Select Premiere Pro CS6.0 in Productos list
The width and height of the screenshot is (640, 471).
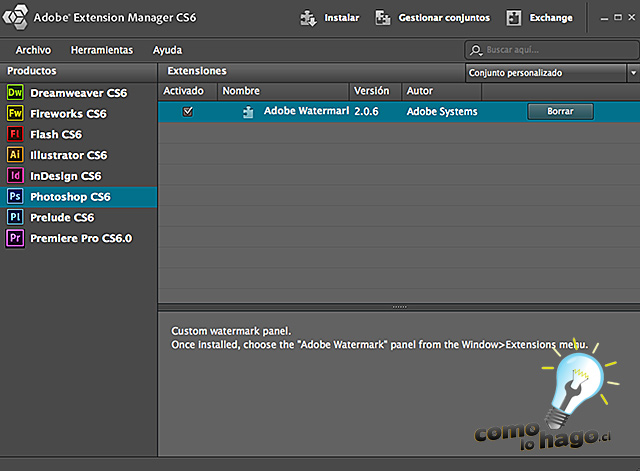click(x=78, y=239)
